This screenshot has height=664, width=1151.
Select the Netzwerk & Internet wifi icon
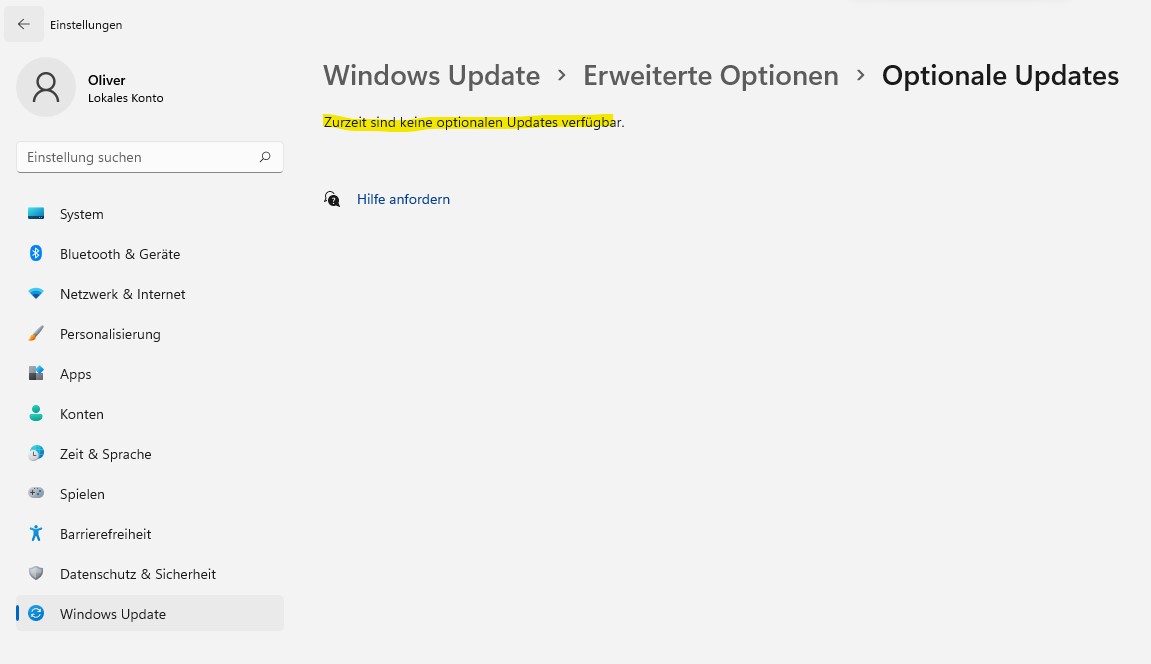36,293
